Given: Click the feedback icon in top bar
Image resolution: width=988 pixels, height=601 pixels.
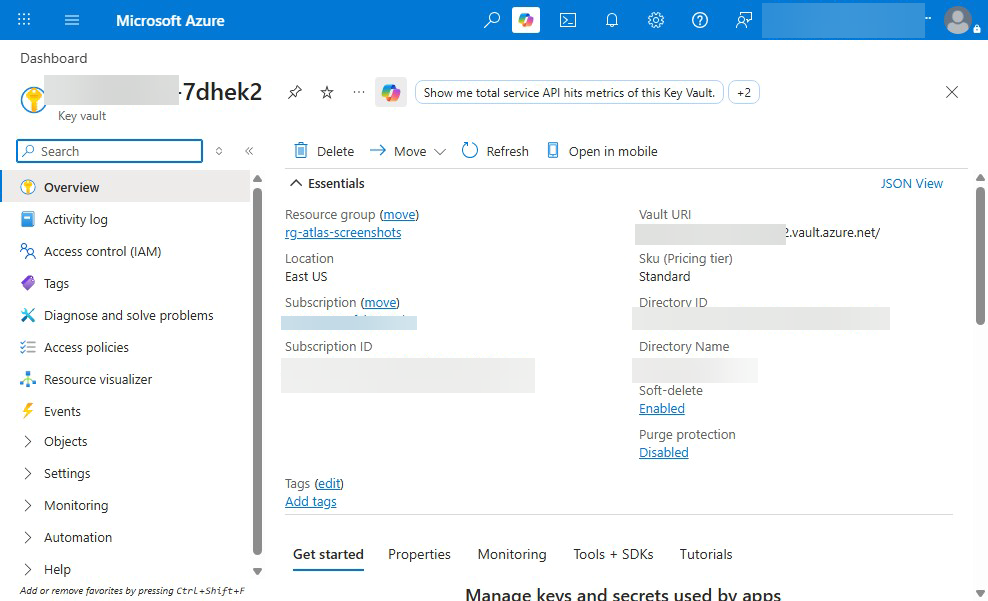Looking at the screenshot, I should coord(744,20).
